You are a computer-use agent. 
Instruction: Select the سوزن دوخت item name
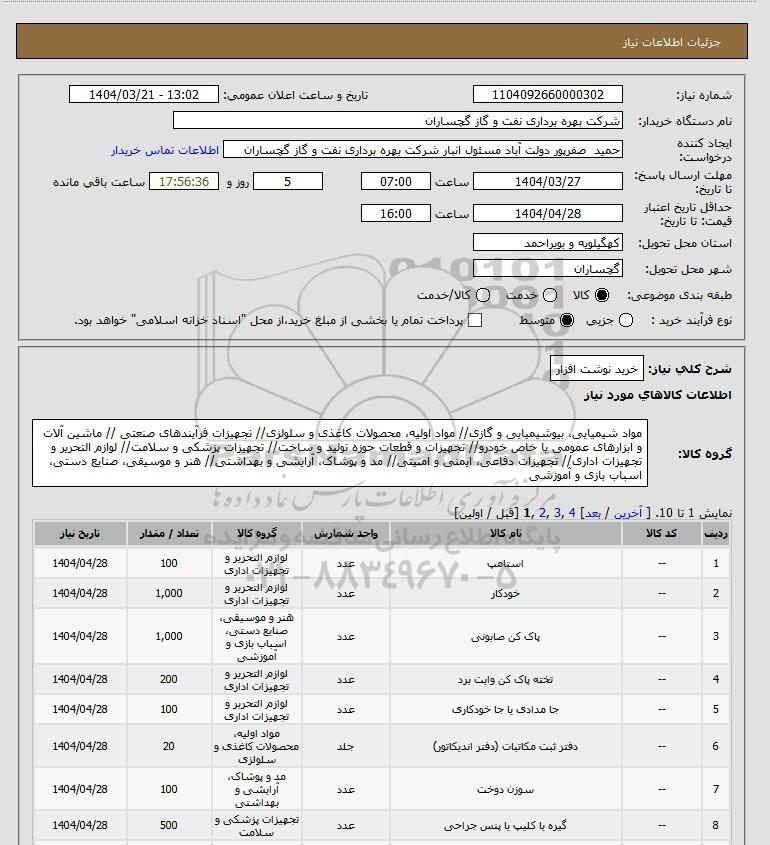(x=505, y=789)
